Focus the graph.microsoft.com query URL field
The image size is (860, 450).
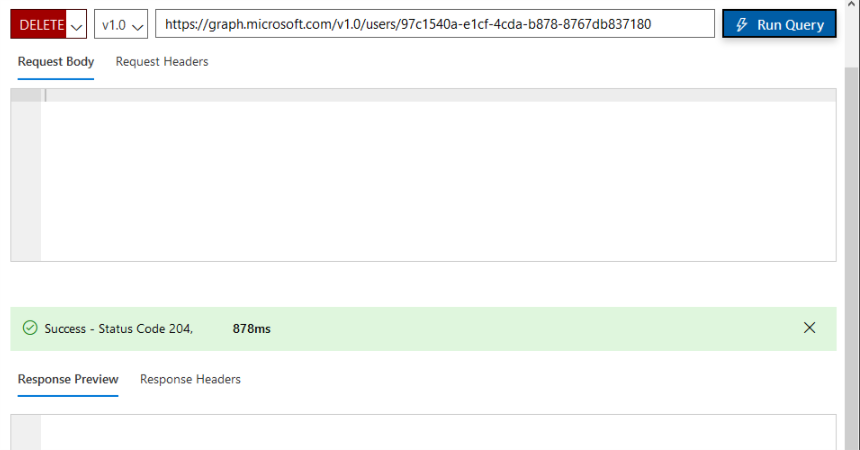click(434, 24)
